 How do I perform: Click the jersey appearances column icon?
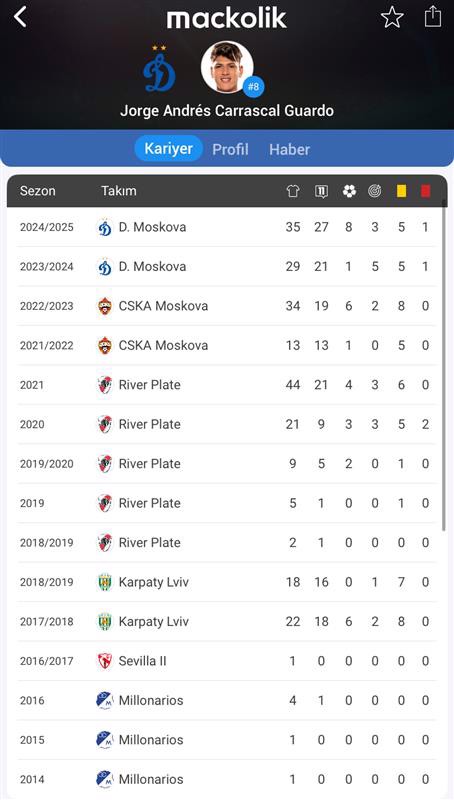[293, 191]
